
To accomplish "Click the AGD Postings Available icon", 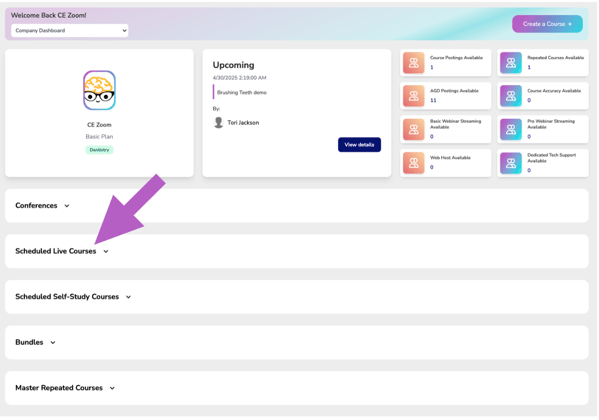I will point(413,96).
